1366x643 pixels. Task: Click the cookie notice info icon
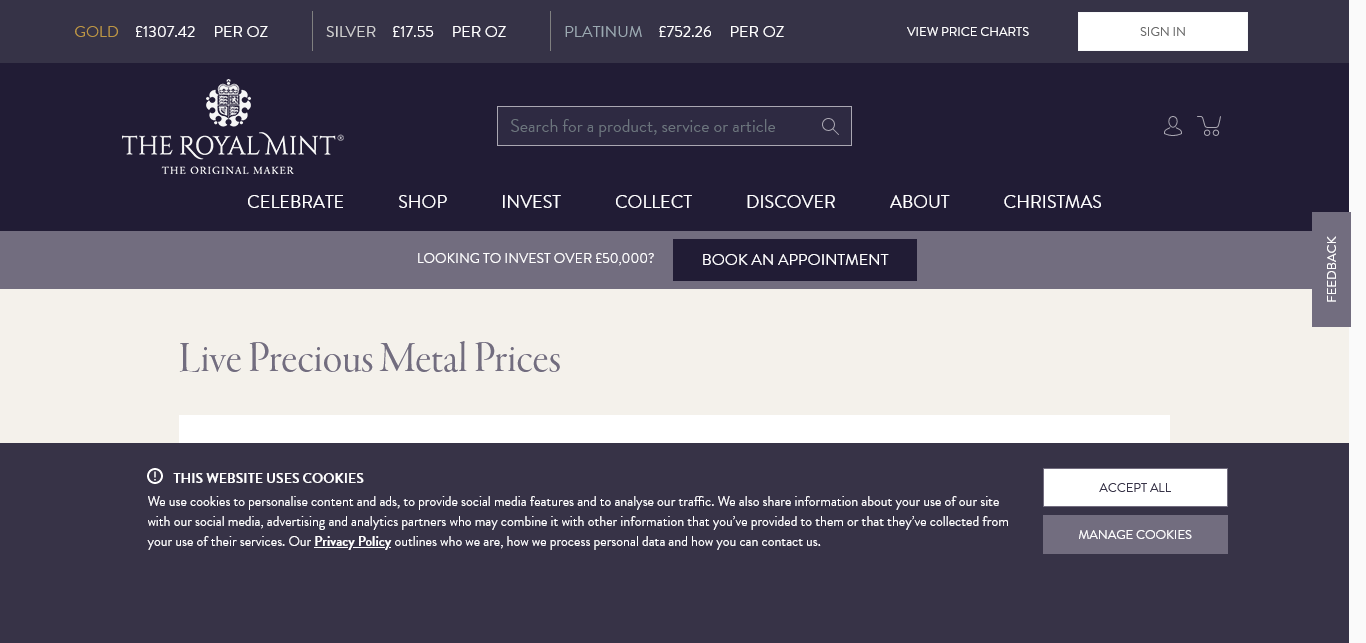pyautogui.click(x=155, y=477)
